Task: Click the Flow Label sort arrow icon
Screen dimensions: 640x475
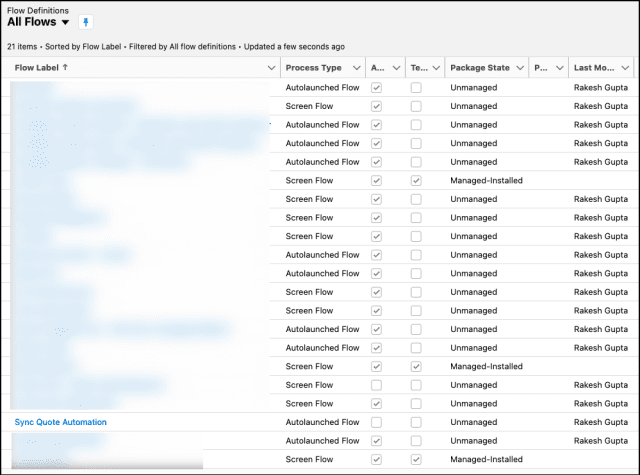Action: (x=67, y=68)
